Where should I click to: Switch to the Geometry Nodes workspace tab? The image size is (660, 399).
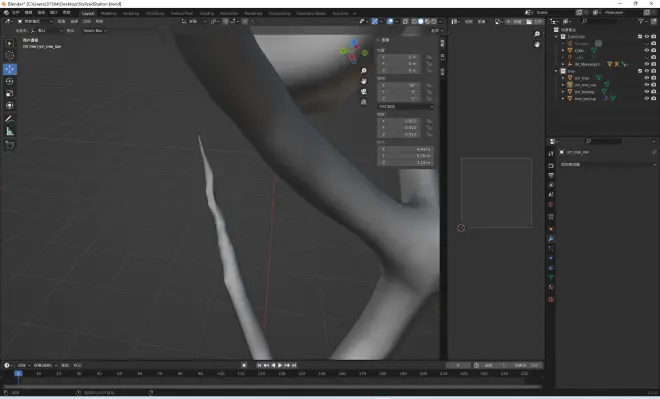coord(311,13)
